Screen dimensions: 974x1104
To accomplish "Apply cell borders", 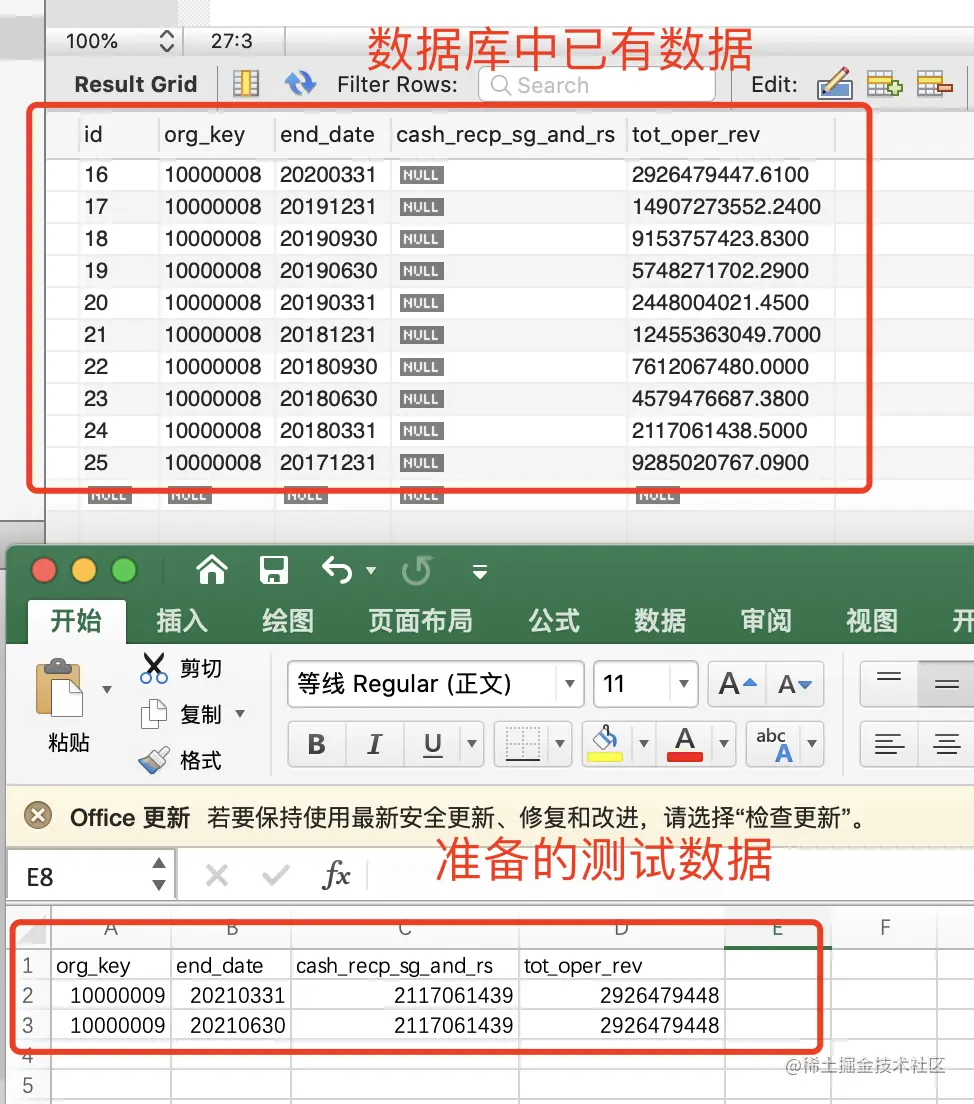I will (x=523, y=744).
